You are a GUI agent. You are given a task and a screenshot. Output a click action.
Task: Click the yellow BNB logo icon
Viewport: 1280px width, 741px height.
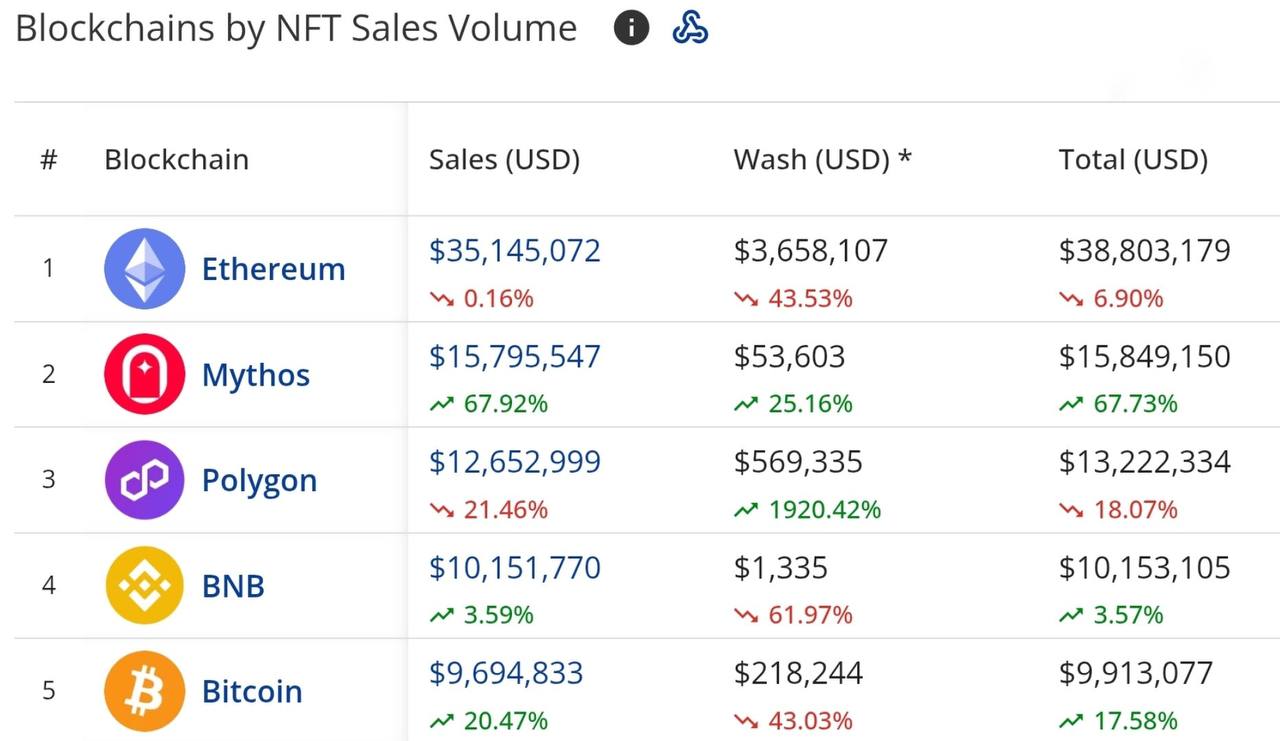(145, 585)
